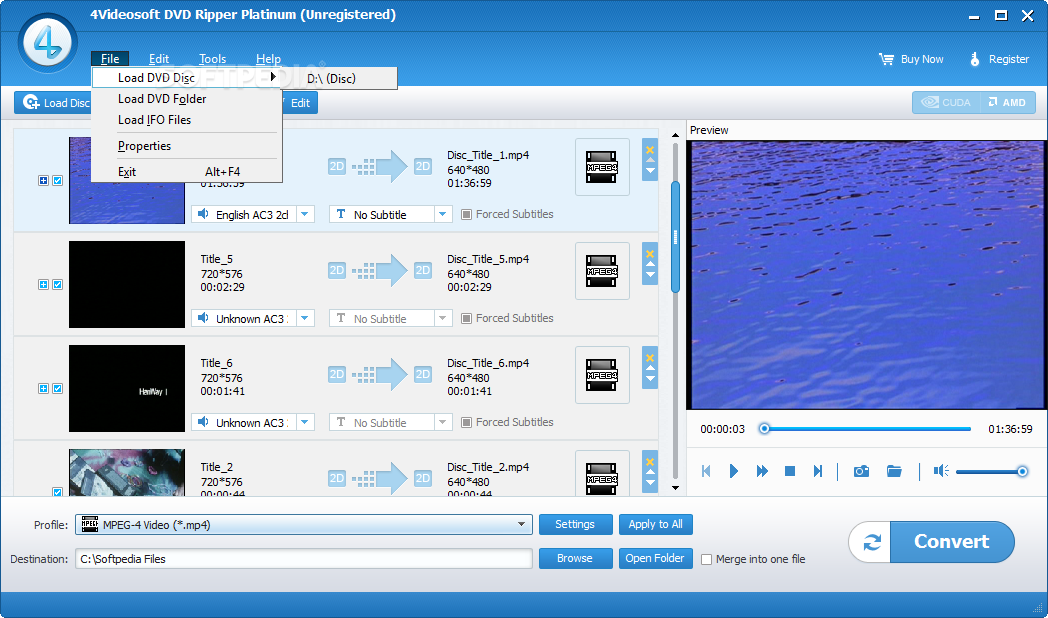This screenshot has height=618, width=1048.
Task: Open No Subtitle dropdown for Disc_Title_1
Action: pos(442,214)
